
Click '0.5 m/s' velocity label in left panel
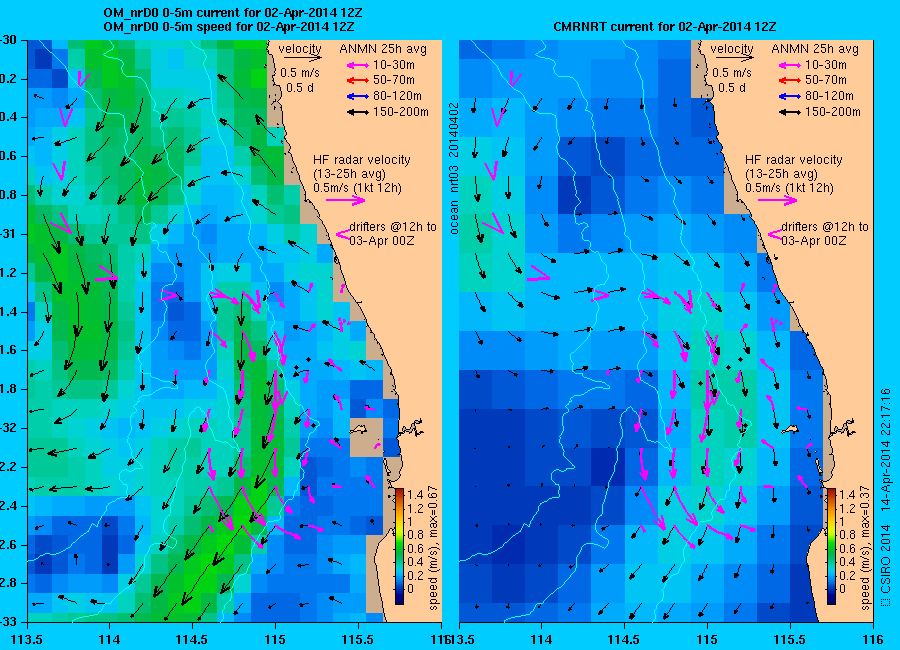[300, 73]
